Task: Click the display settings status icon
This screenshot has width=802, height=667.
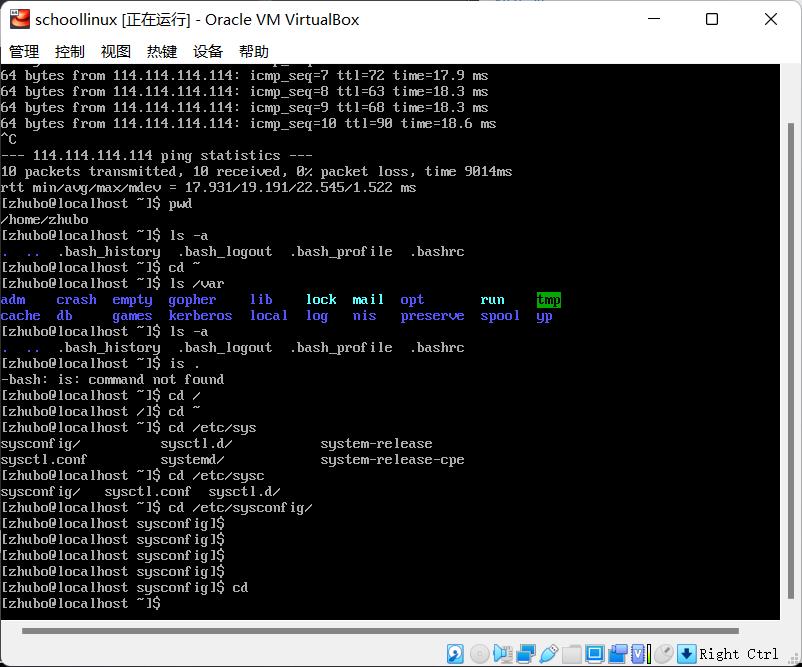Action: tap(595, 653)
